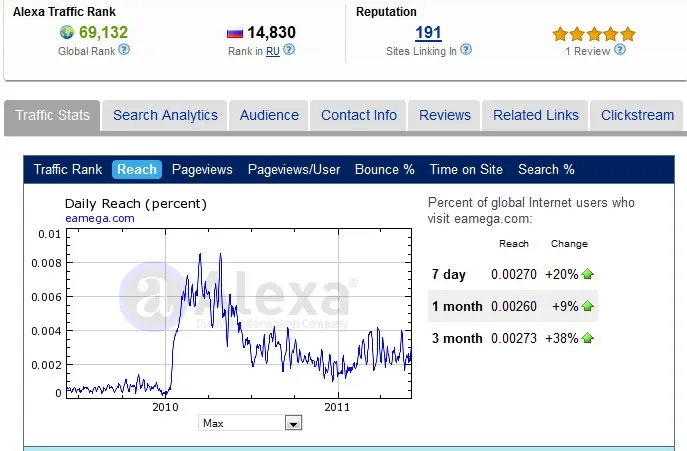687x451 pixels.
Task: Click the green up arrow for 1 month change
Action: tap(588, 306)
